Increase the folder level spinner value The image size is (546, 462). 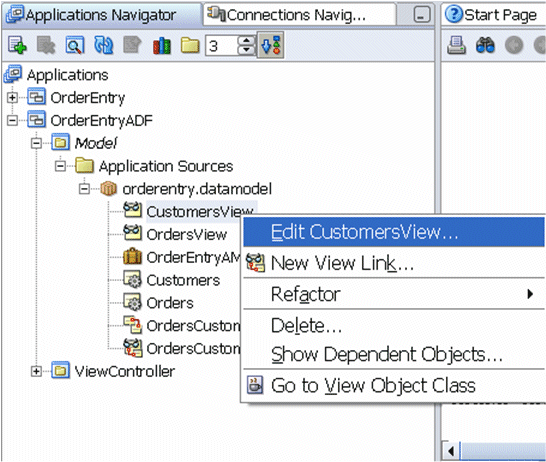point(247,40)
